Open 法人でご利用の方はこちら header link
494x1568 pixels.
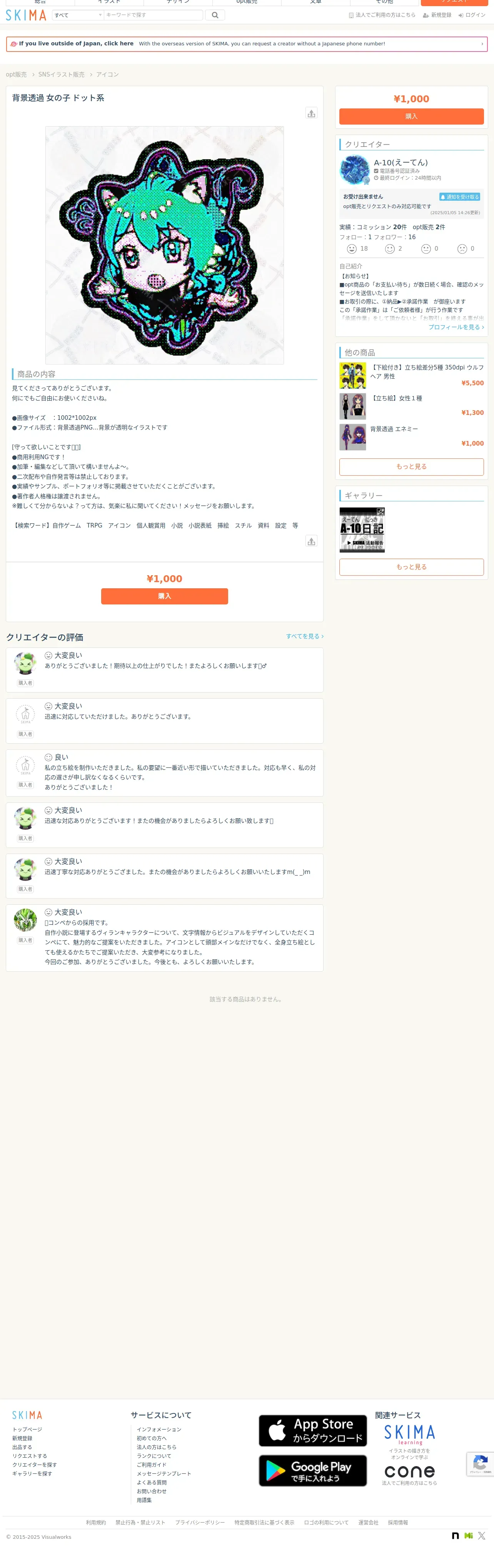click(382, 15)
